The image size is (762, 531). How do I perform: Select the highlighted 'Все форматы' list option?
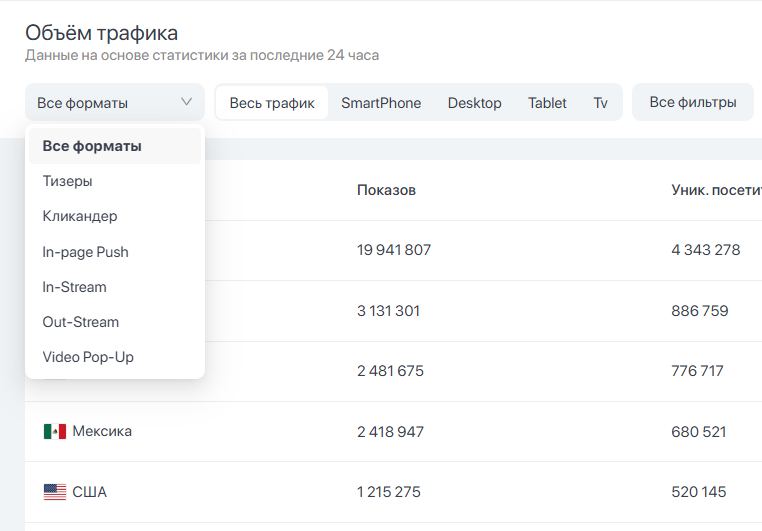pyautogui.click(x=92, y=146)
